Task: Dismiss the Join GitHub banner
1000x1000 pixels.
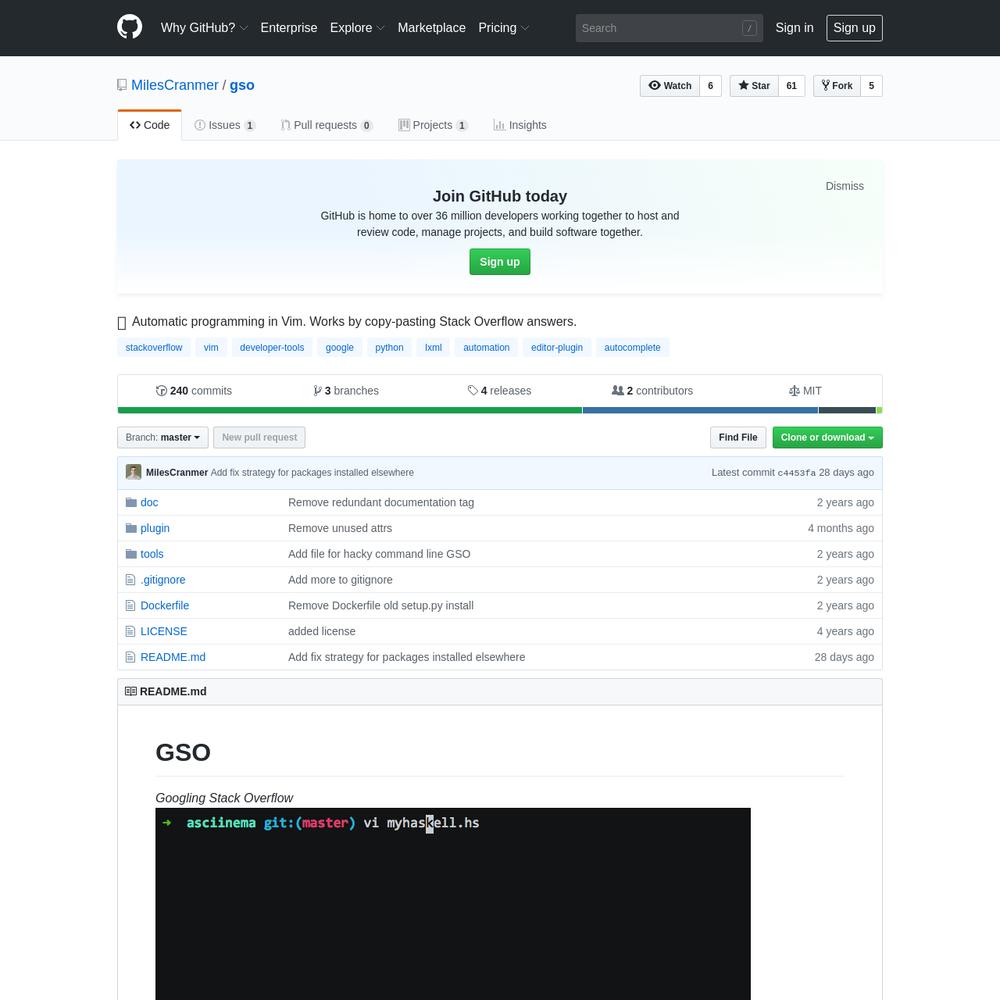Action: tap(844, 186)
